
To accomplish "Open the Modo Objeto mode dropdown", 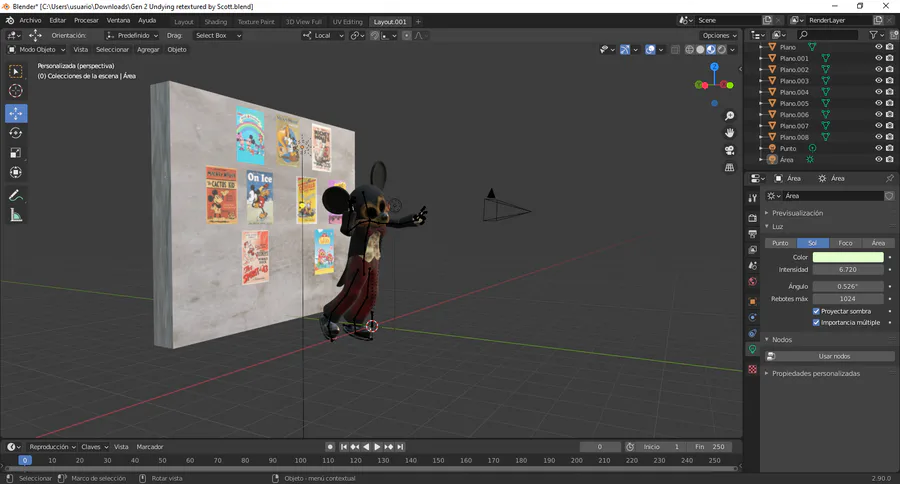I will coord(37,50).
